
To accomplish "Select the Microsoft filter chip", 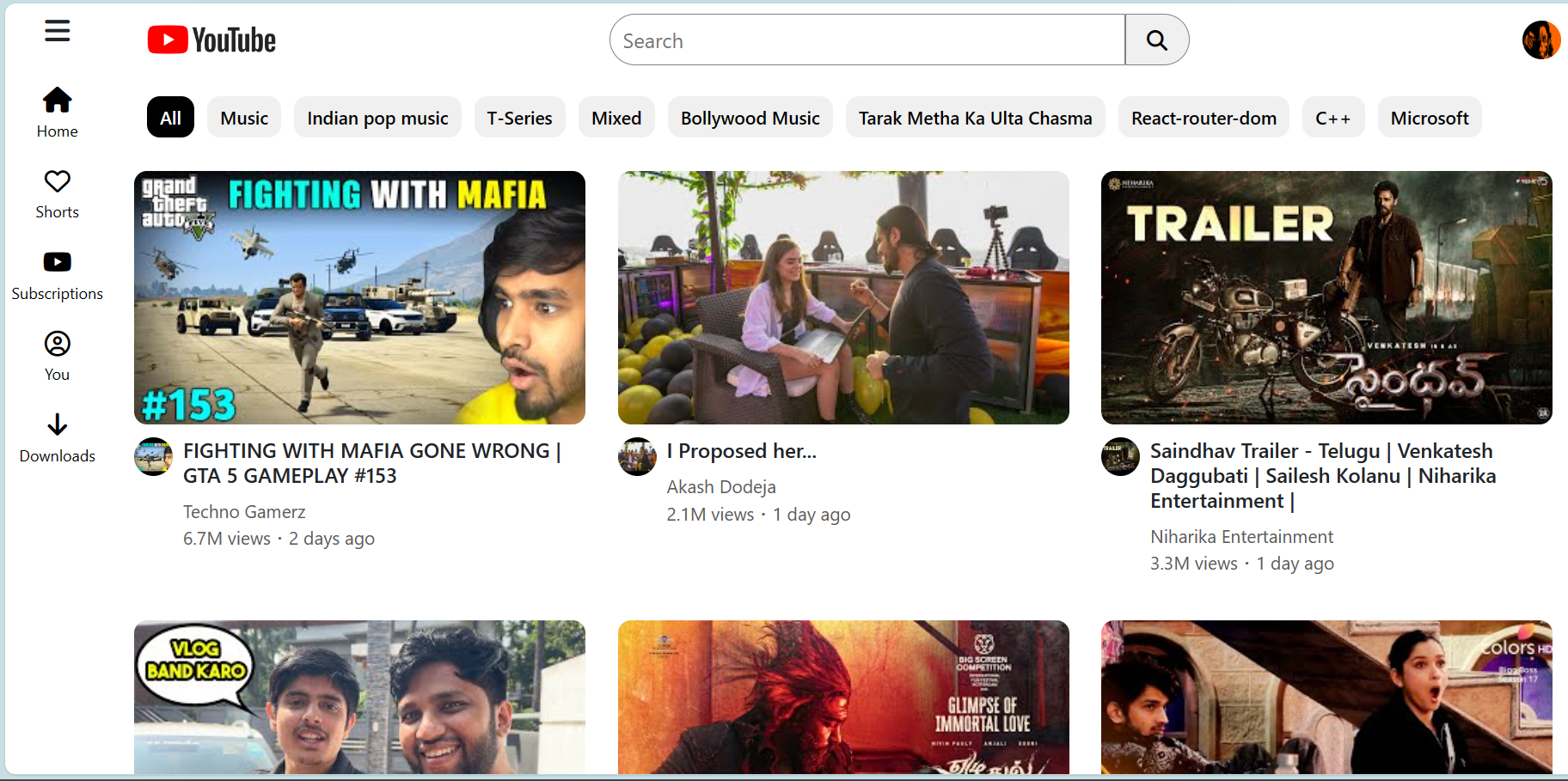I will coord(1430,118).
